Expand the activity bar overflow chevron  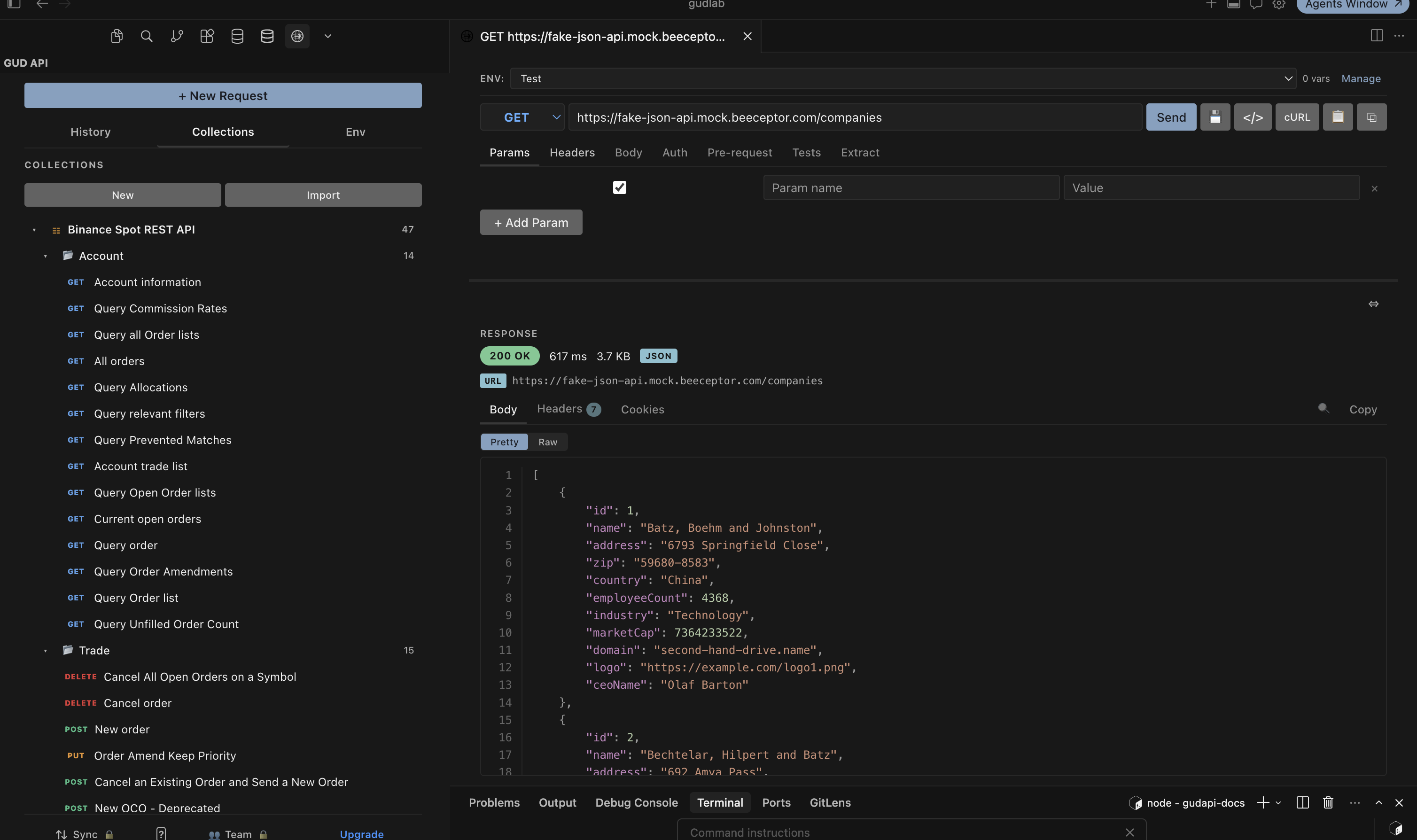tap(327, 36)
